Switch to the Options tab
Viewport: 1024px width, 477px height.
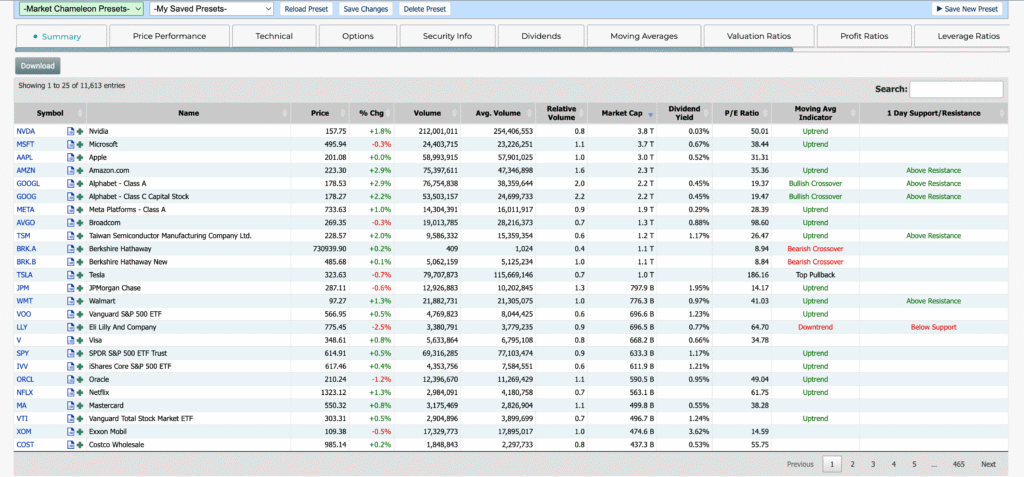pyautogui.click(x=358, y=36)
